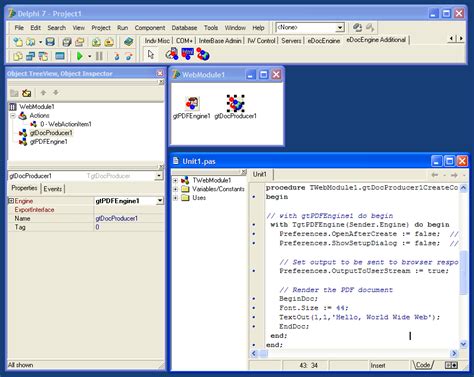Select the arrow pointer in component palette

[151, 54]
